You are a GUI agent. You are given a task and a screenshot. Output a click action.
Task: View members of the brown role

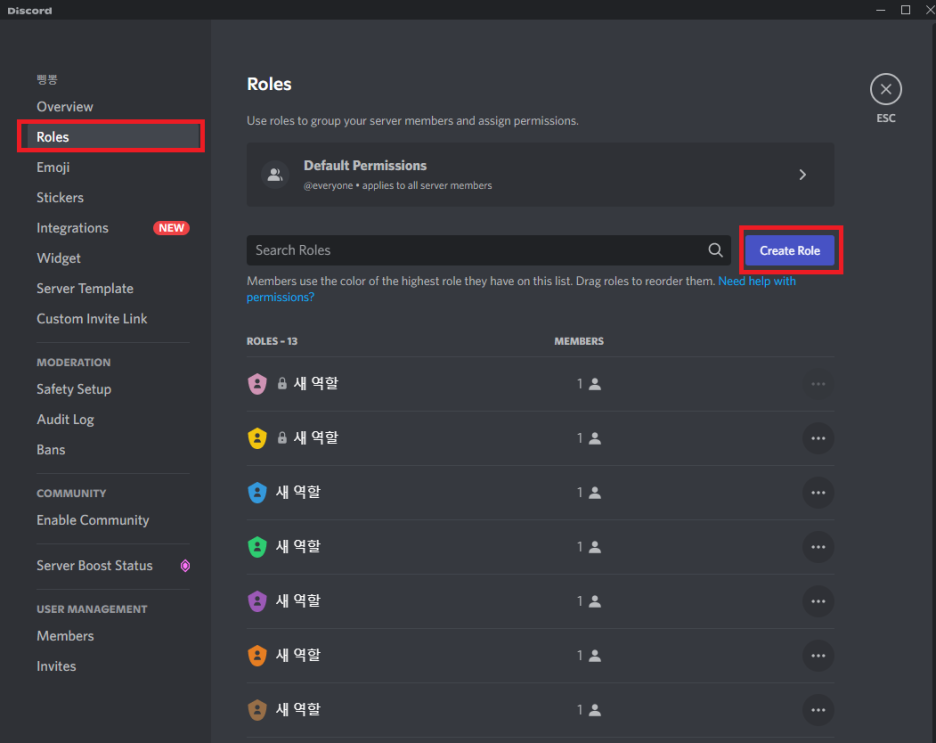[x=589, y=710]
